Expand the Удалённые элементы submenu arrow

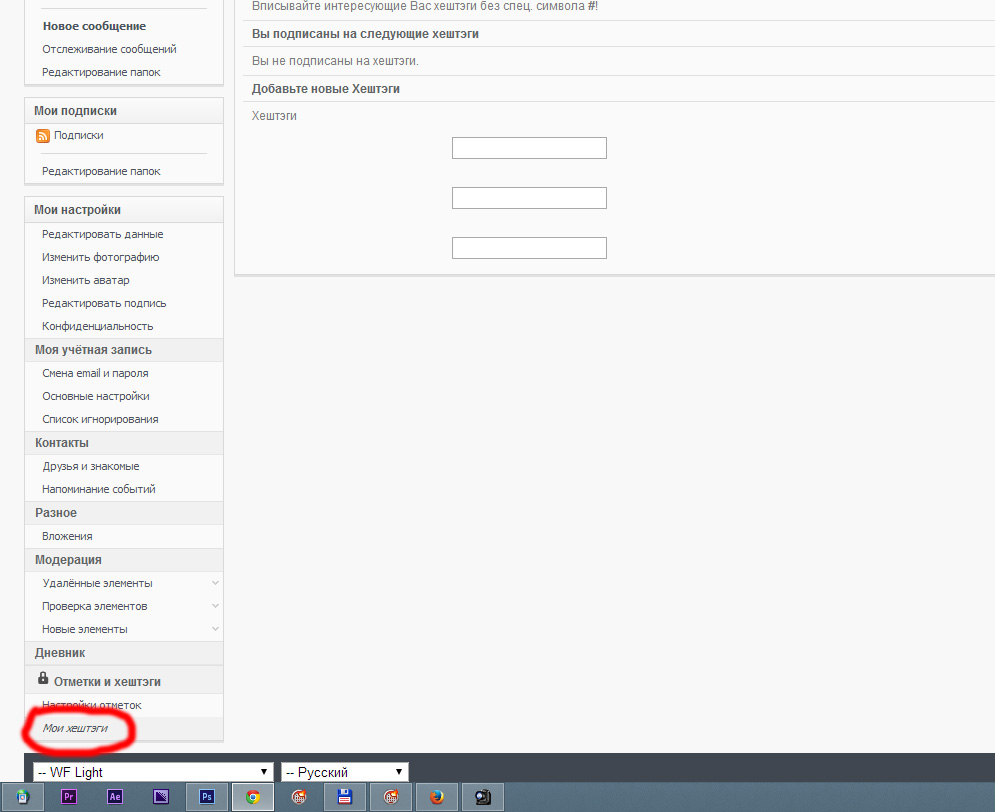215,583
